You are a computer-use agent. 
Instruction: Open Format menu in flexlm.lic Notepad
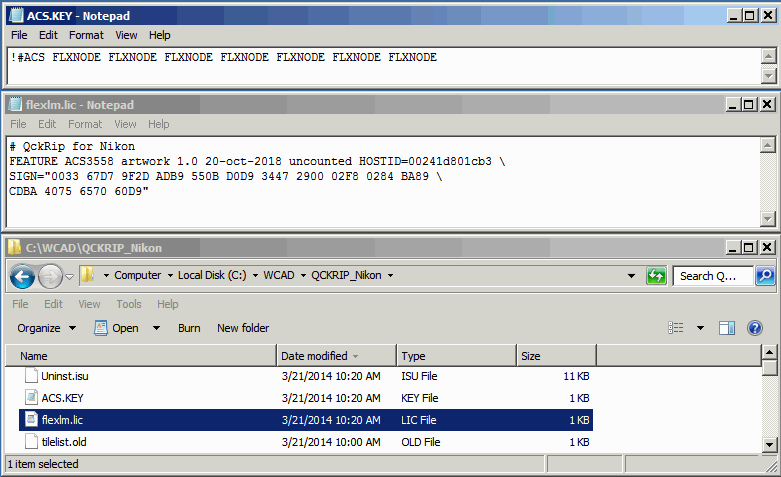[x=85, y=124]
